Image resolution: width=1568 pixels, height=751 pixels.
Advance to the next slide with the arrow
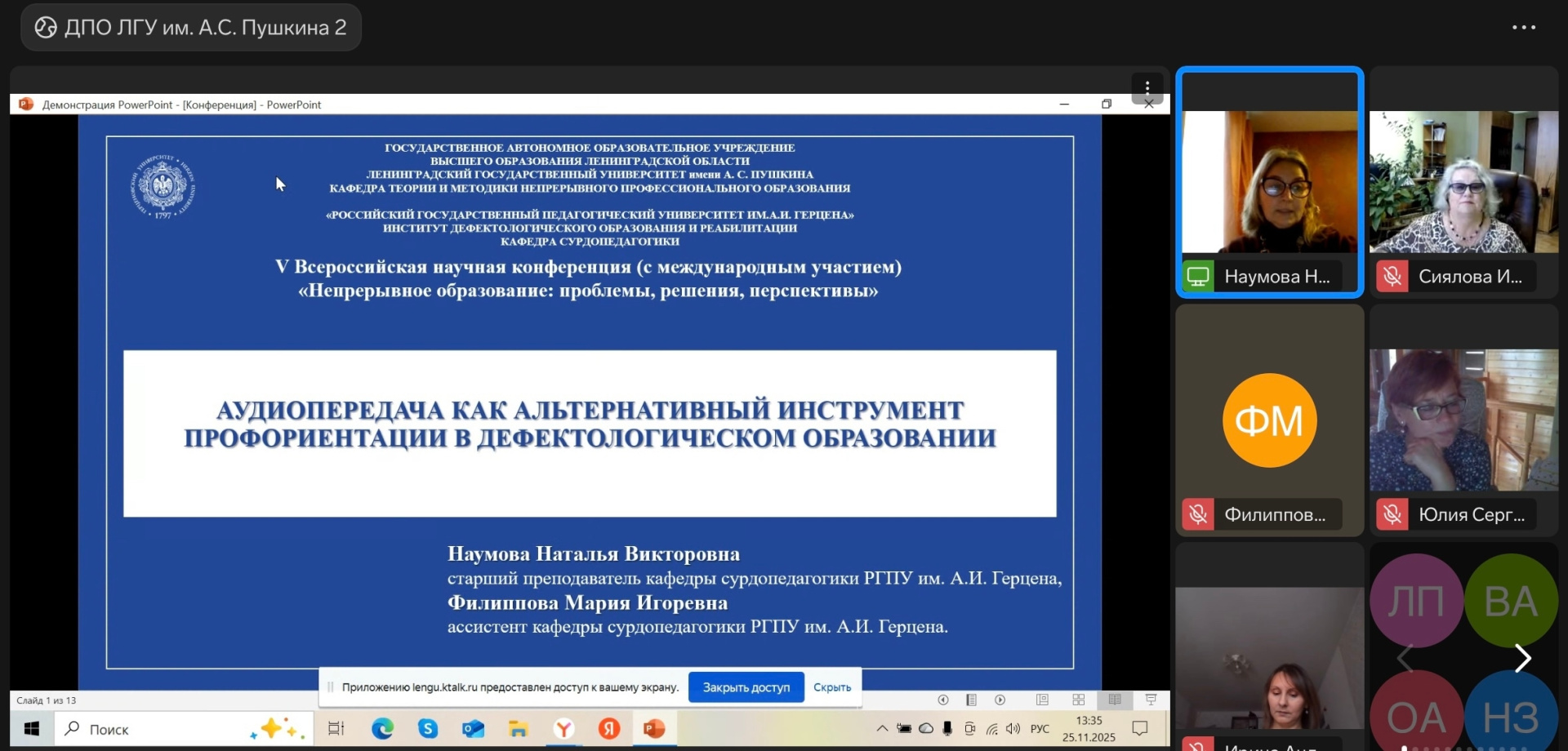click(1001, 700)
